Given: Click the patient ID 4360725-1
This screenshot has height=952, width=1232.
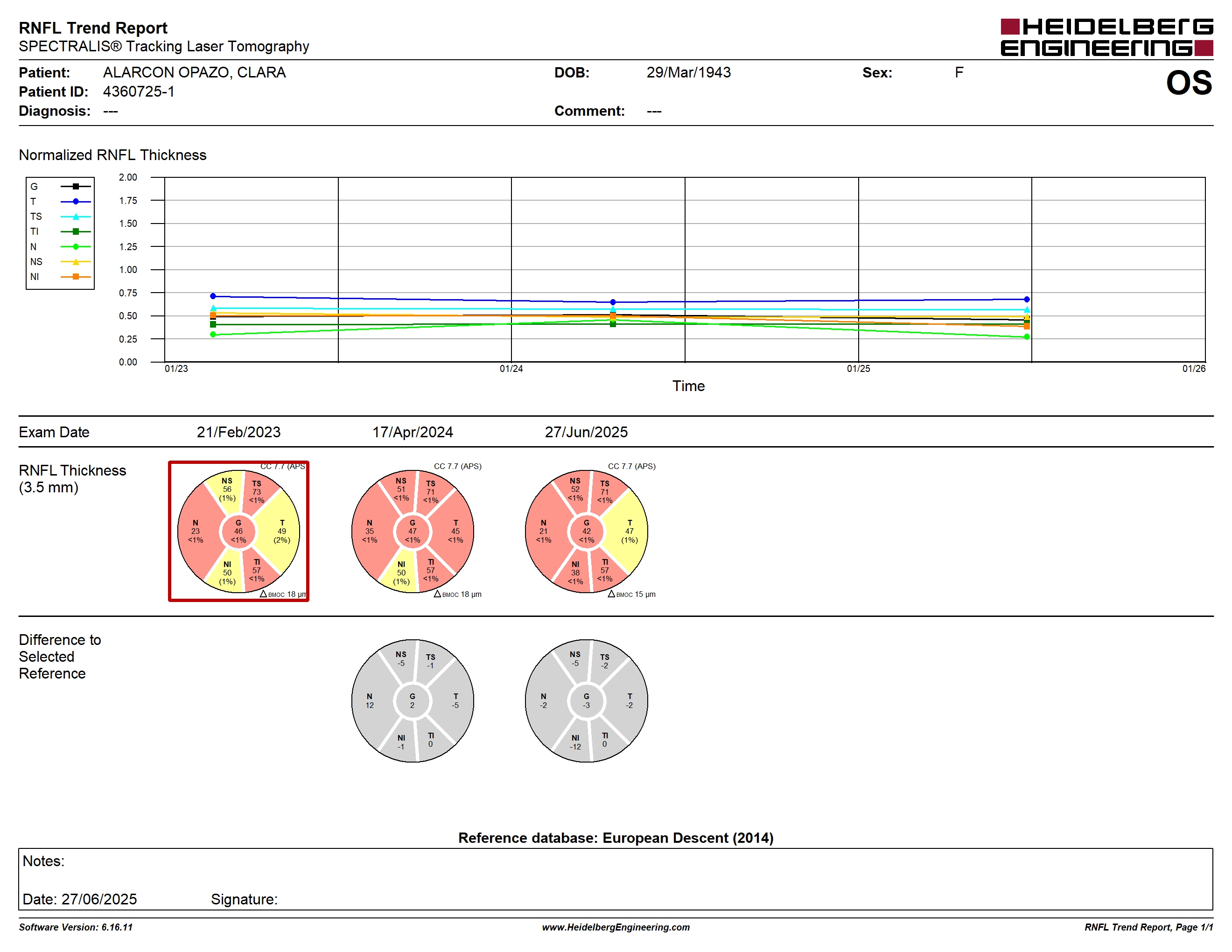Looking at the screenshot, I should click(139, 91).
